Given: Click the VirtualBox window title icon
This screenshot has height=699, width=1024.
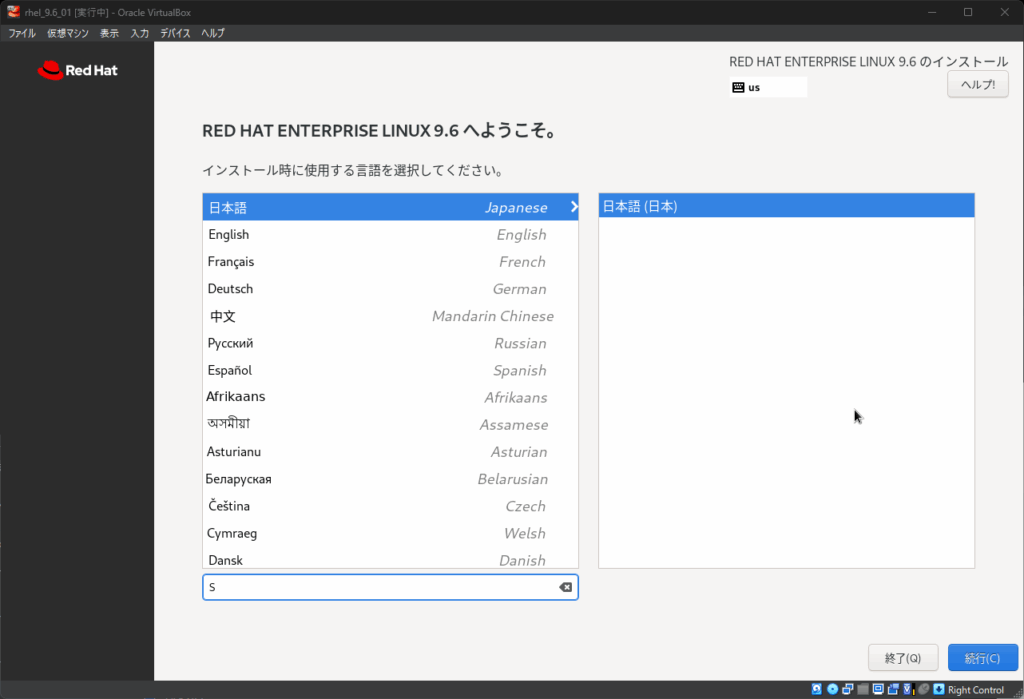Looking at the screenshot, I should coord(13,12).
